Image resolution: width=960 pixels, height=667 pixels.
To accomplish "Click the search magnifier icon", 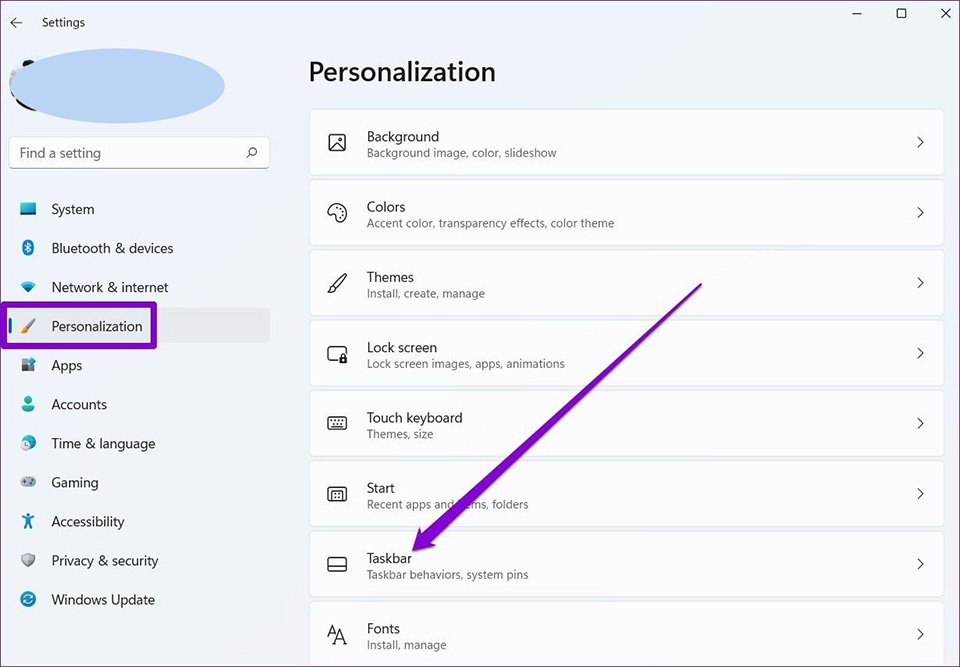I will [252, 153].
